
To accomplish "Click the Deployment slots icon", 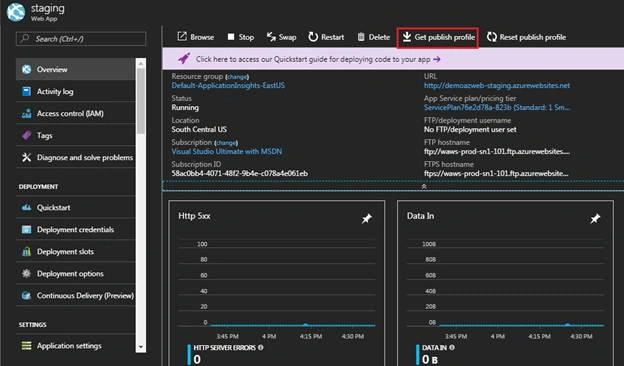I will (x=26, y=251).
